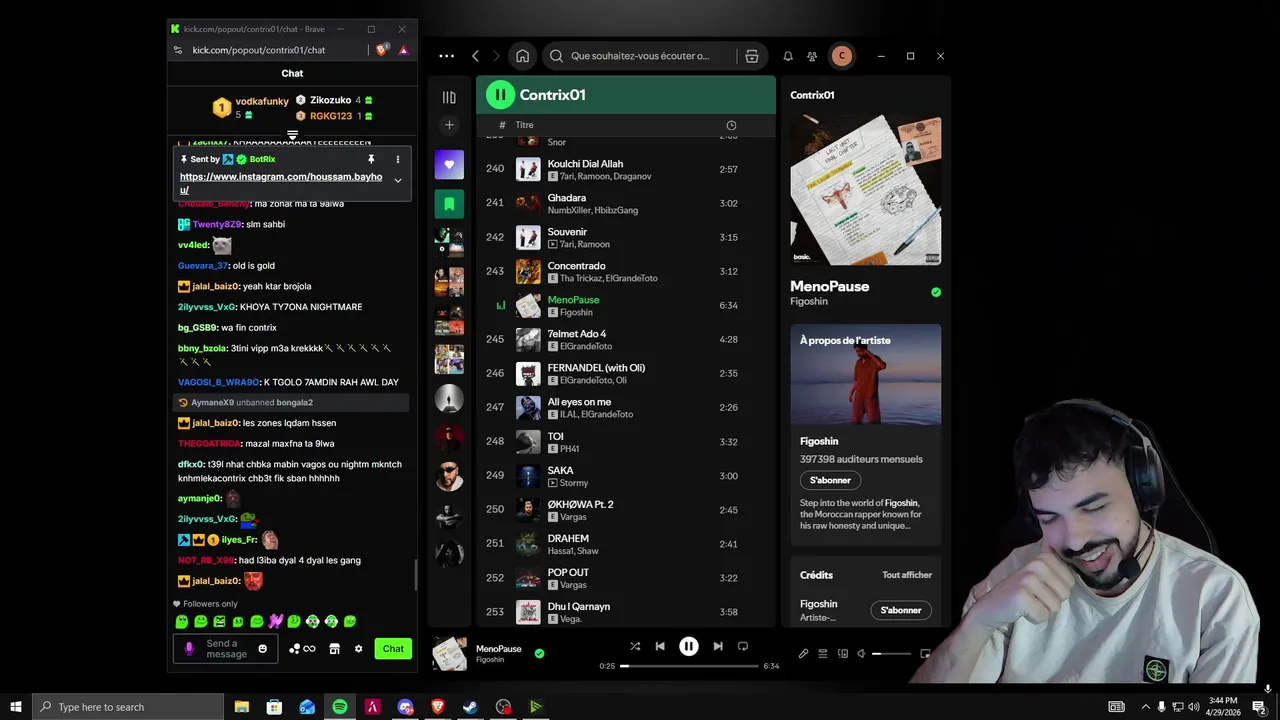The height and width of the screenshot is (720, 1280).
Task: Go back with Spotify left arrow
Action: click(476, 56)
